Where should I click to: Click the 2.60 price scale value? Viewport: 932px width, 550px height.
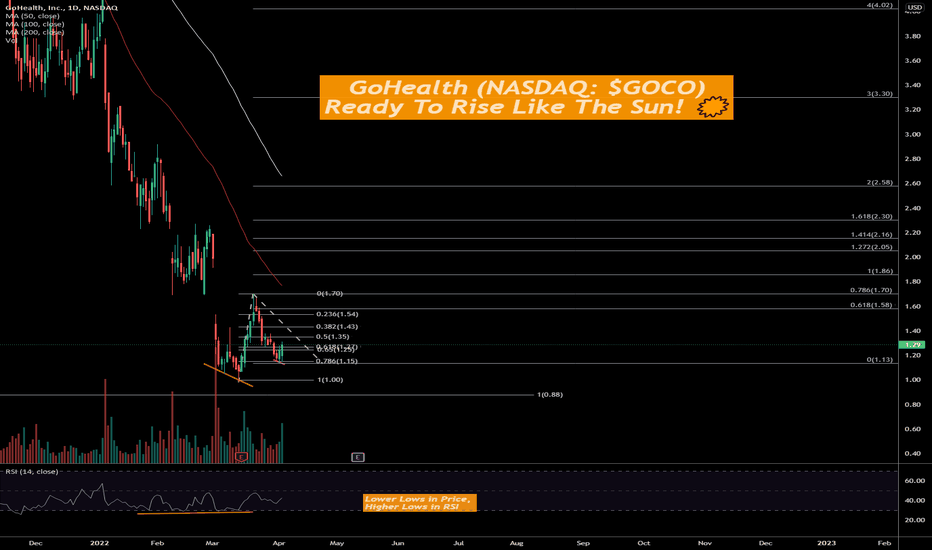click(912, 183)
